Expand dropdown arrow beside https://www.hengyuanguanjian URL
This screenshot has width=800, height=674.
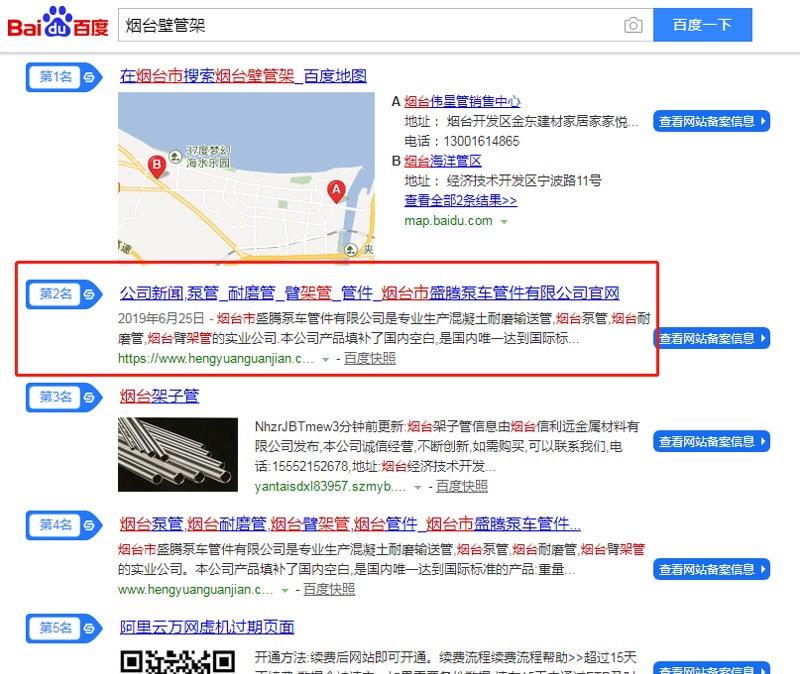point(326,360)
